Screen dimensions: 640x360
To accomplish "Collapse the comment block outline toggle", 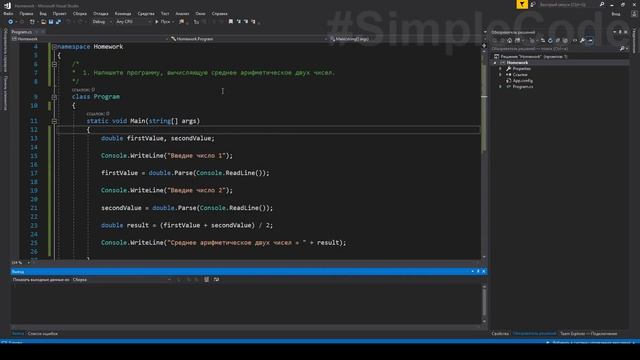I will click(x=54, y=64).
